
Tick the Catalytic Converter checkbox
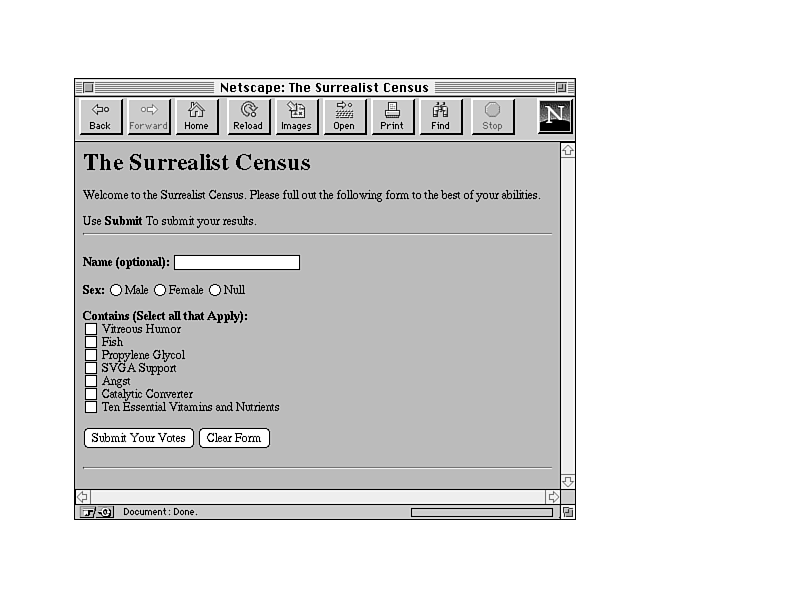91,394
